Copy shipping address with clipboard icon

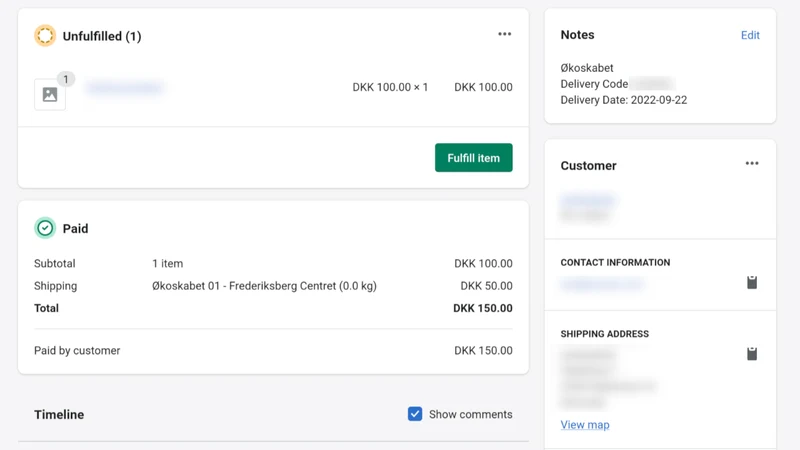coord(752,354)
